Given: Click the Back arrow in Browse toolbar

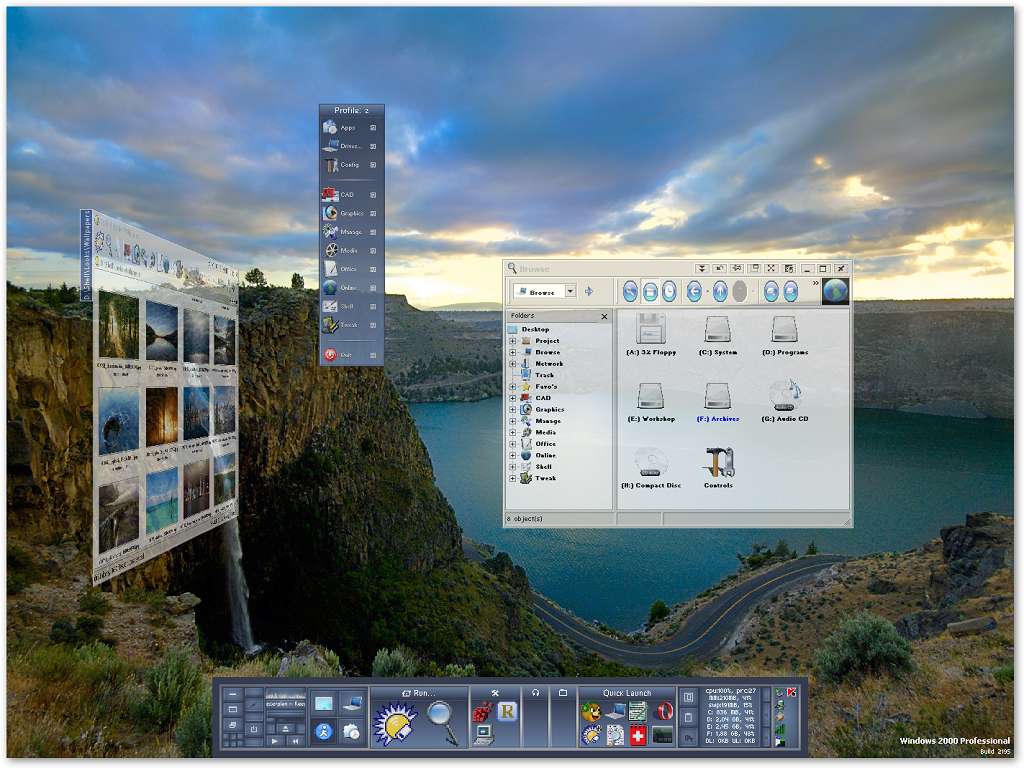Looking at the screenshot, I should (x=694, y=291).
